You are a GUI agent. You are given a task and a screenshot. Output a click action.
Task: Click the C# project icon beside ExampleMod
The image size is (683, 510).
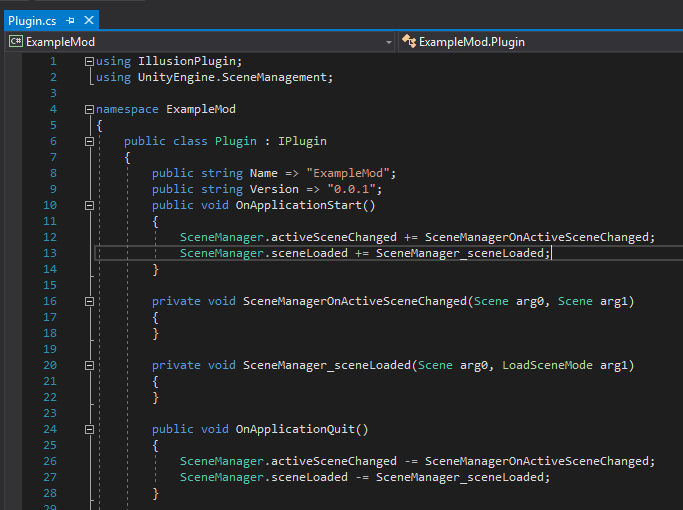tap(16, 41)
